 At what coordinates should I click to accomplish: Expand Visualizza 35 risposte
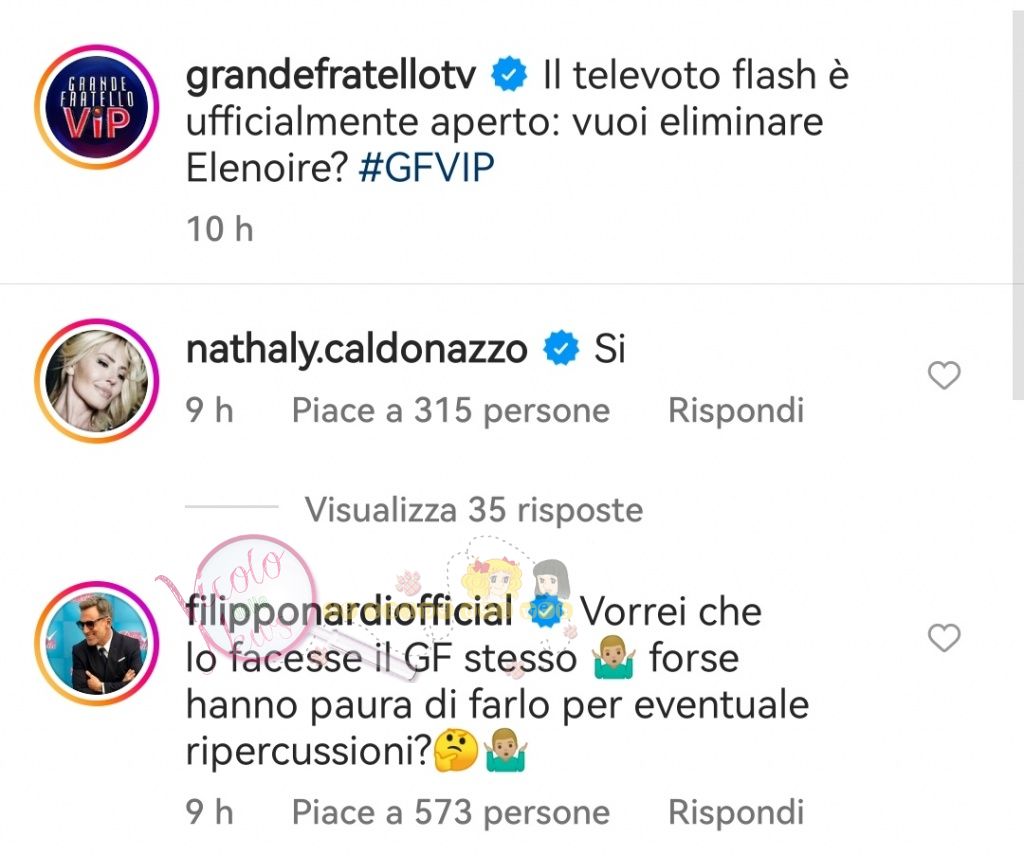[473, 509]
